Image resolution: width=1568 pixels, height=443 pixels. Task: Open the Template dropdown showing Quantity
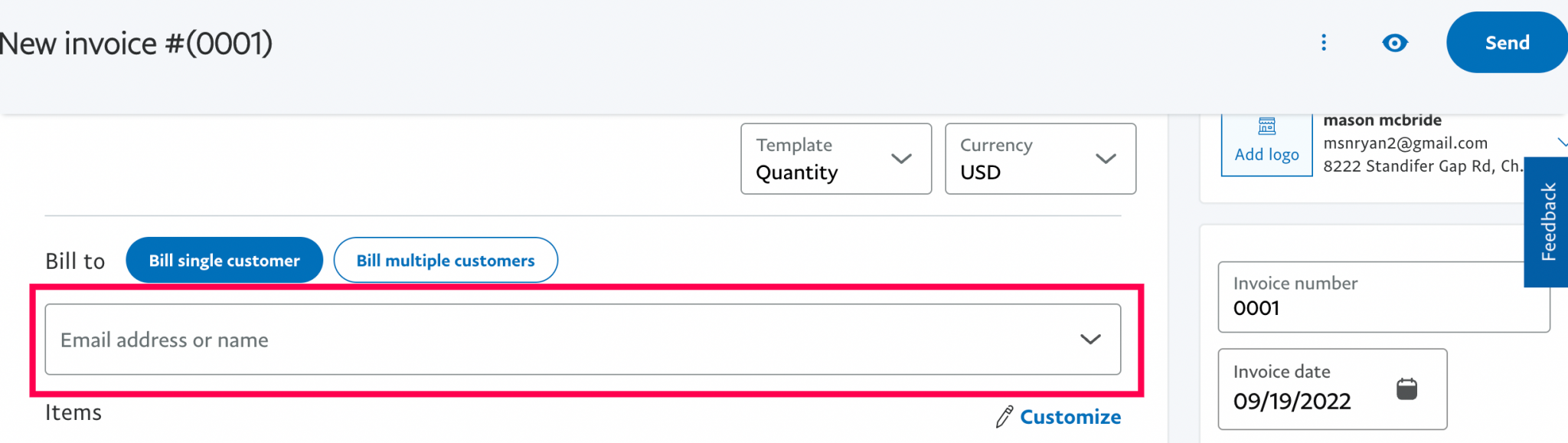pyautogui.click(x=835, y=159)
